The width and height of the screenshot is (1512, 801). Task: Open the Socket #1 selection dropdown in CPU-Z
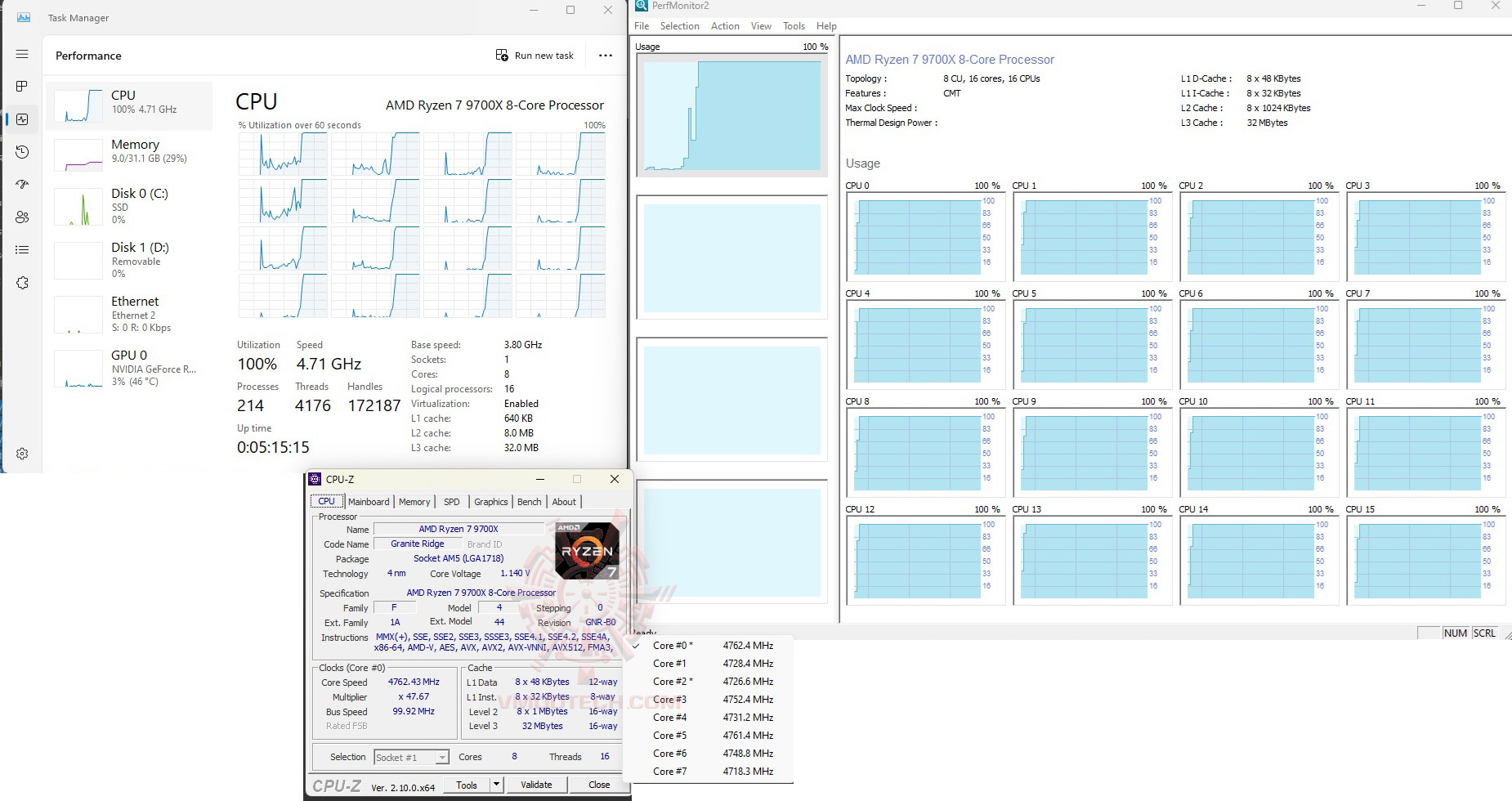(x=412, y=758)
